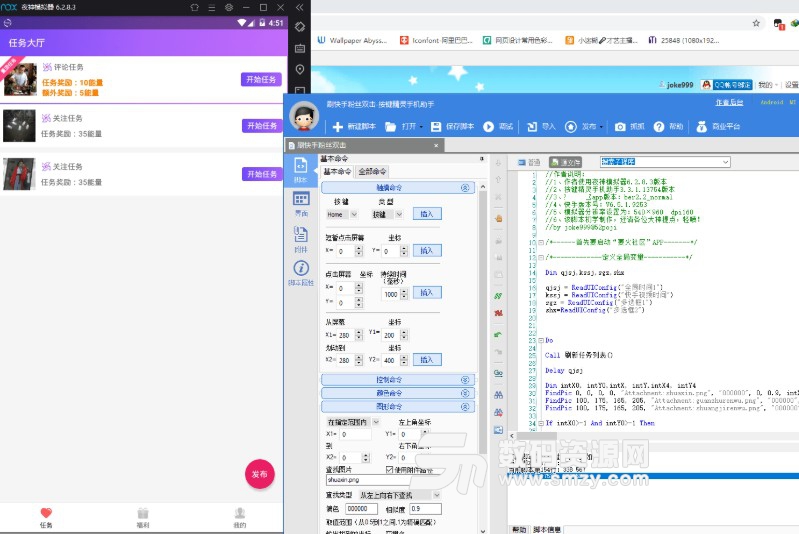Click Nox settings gear in title bar
Image resolution: width=799 pixels, height=534 pixels.
(x=229, y=7)
